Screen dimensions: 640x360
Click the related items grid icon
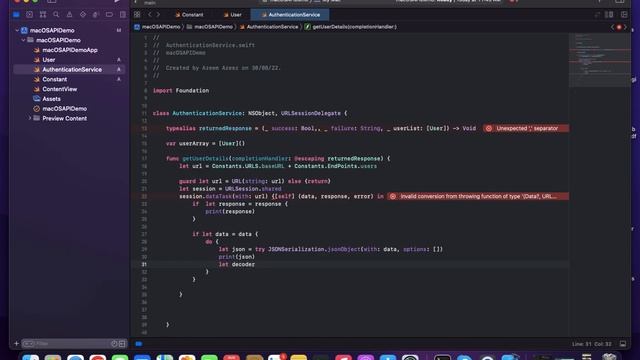(x=137, y=15)
